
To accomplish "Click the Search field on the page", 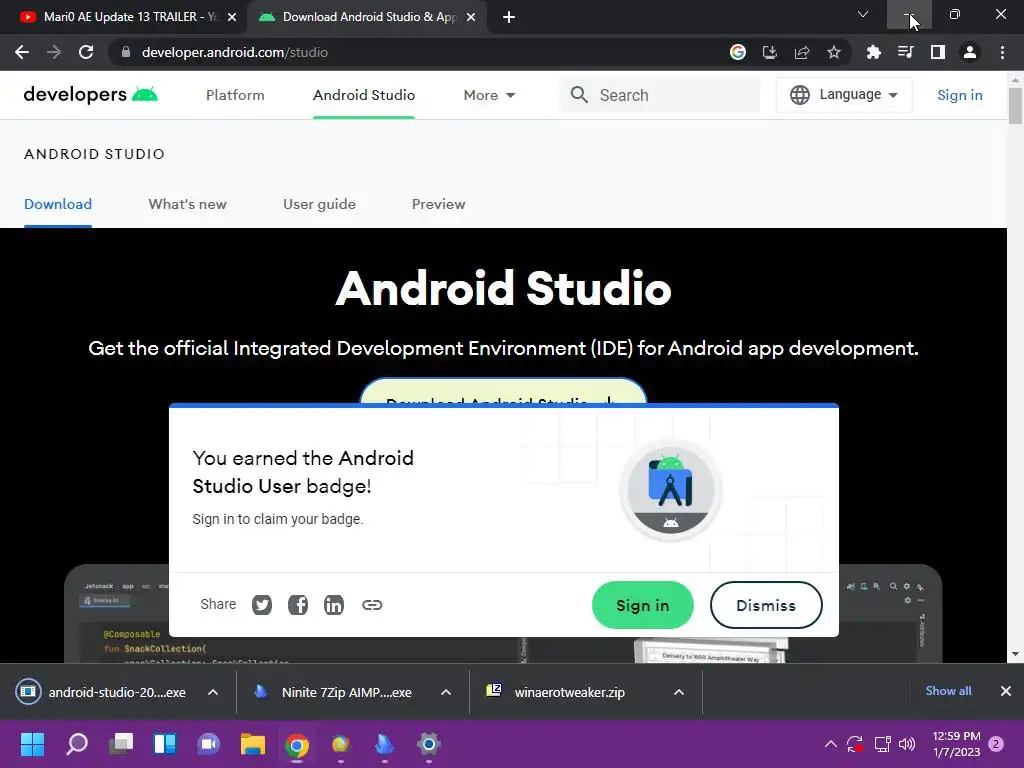I will point(660,95).
